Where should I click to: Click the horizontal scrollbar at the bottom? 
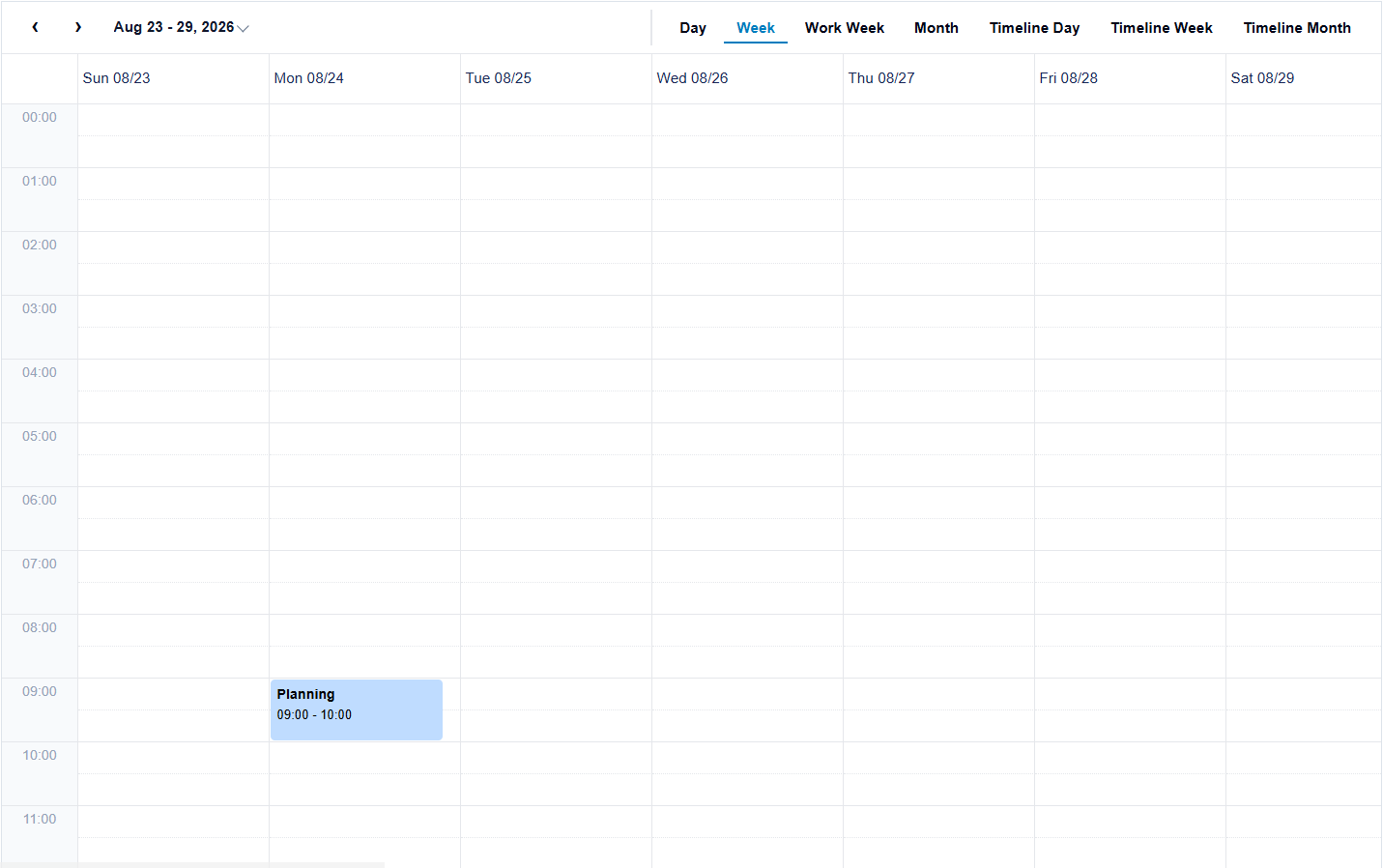[x=193, y=864]
